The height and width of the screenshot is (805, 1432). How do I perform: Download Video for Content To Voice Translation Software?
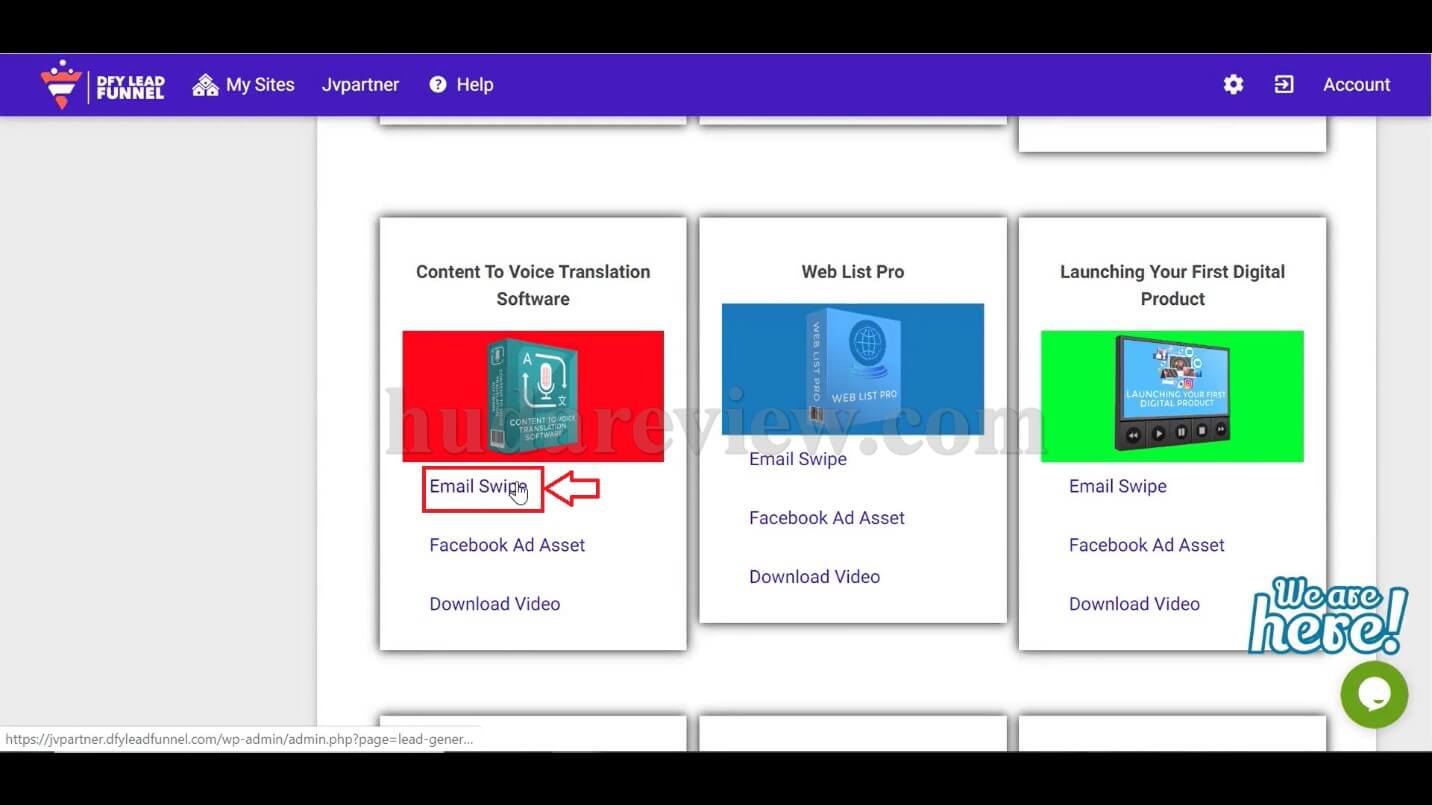tap(494, 604)
